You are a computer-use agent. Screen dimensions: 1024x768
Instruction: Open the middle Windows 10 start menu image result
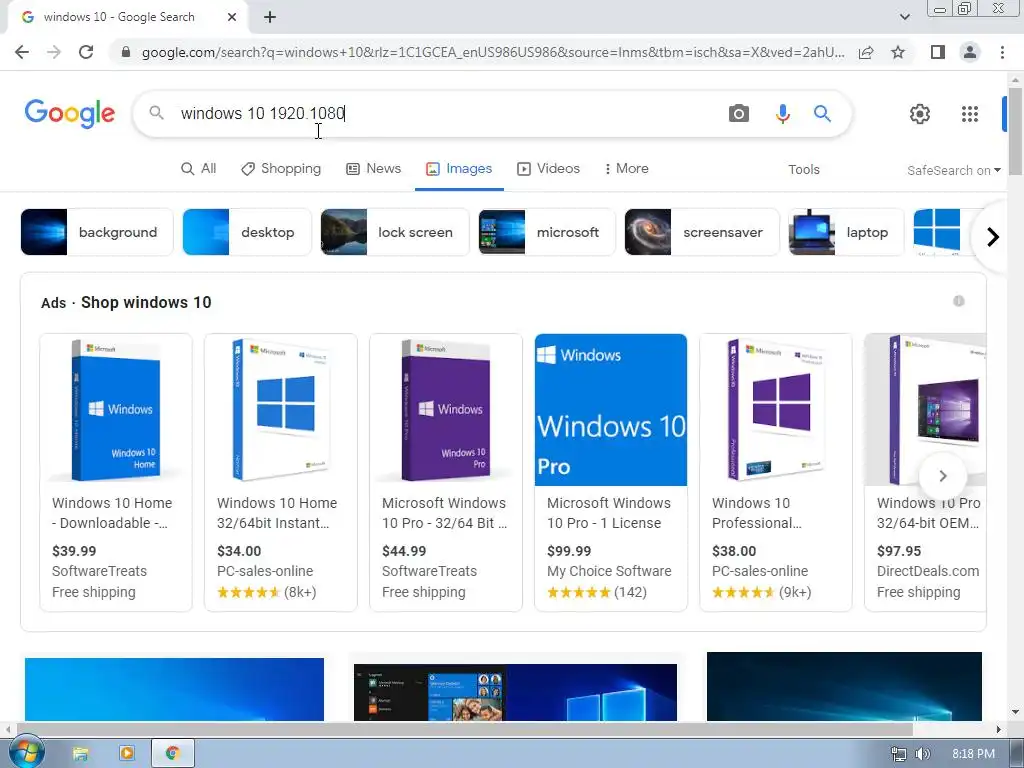[515, 692]
